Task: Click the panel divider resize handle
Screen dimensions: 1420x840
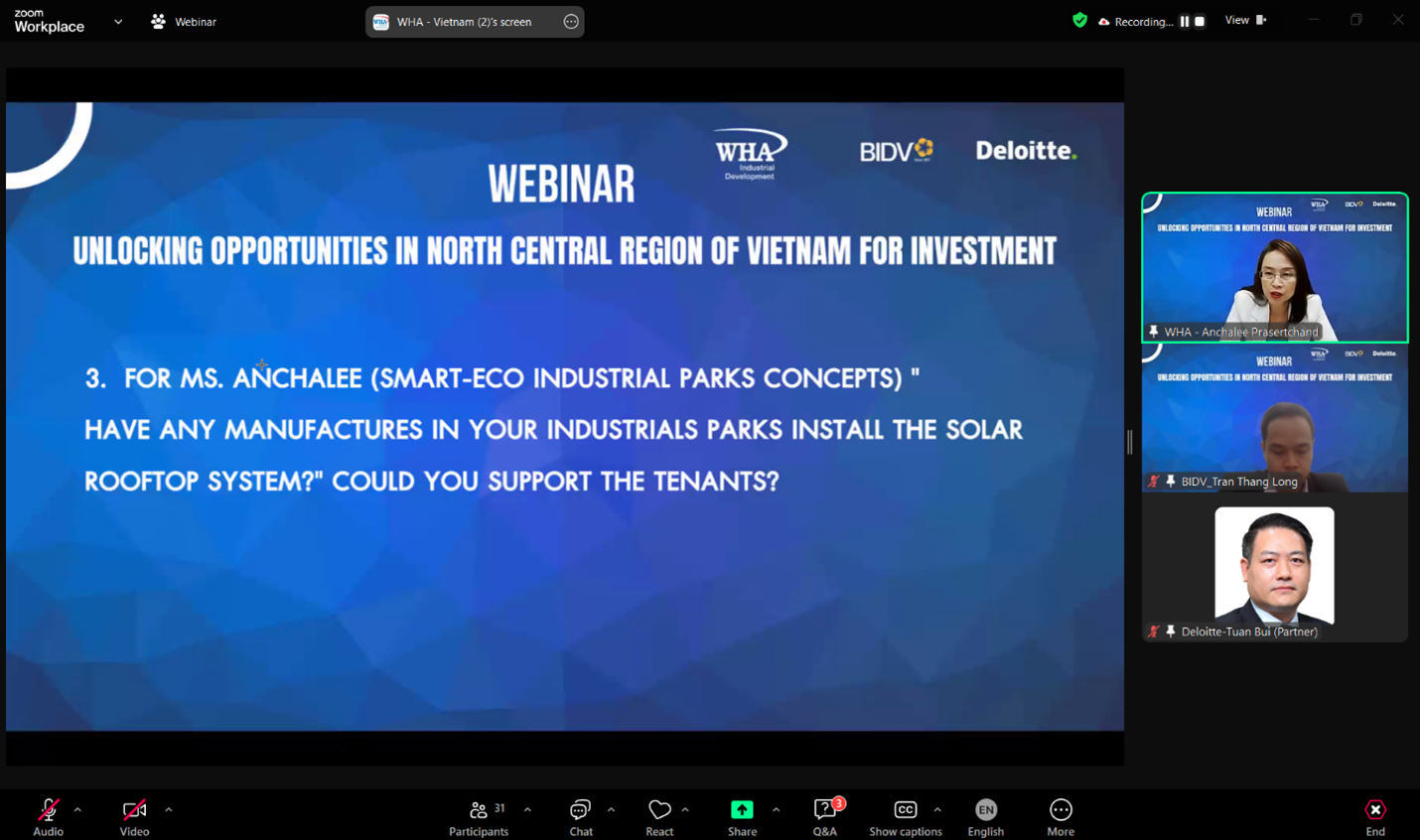Action: [1129, 442]
